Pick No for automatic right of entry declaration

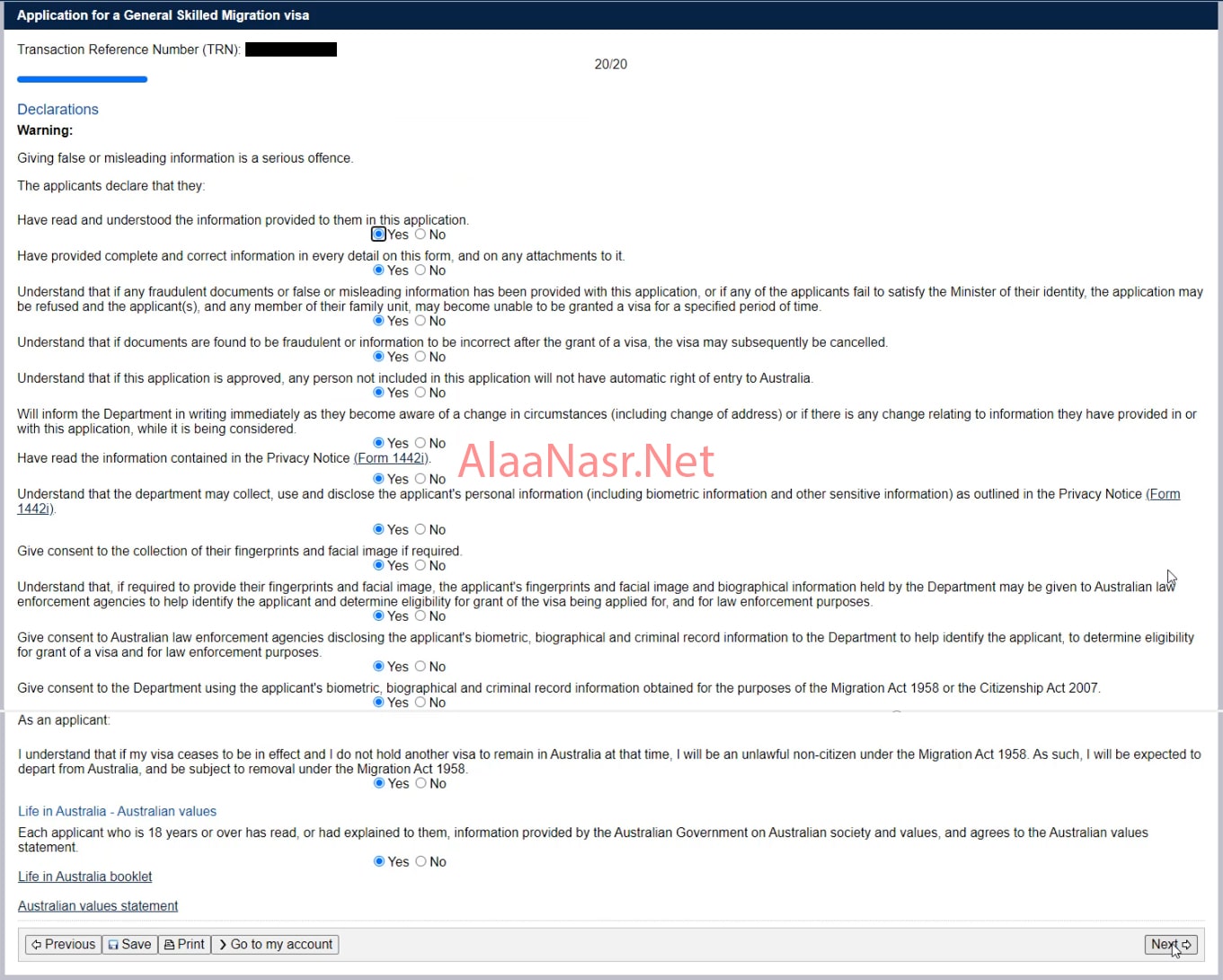point(421,393)
